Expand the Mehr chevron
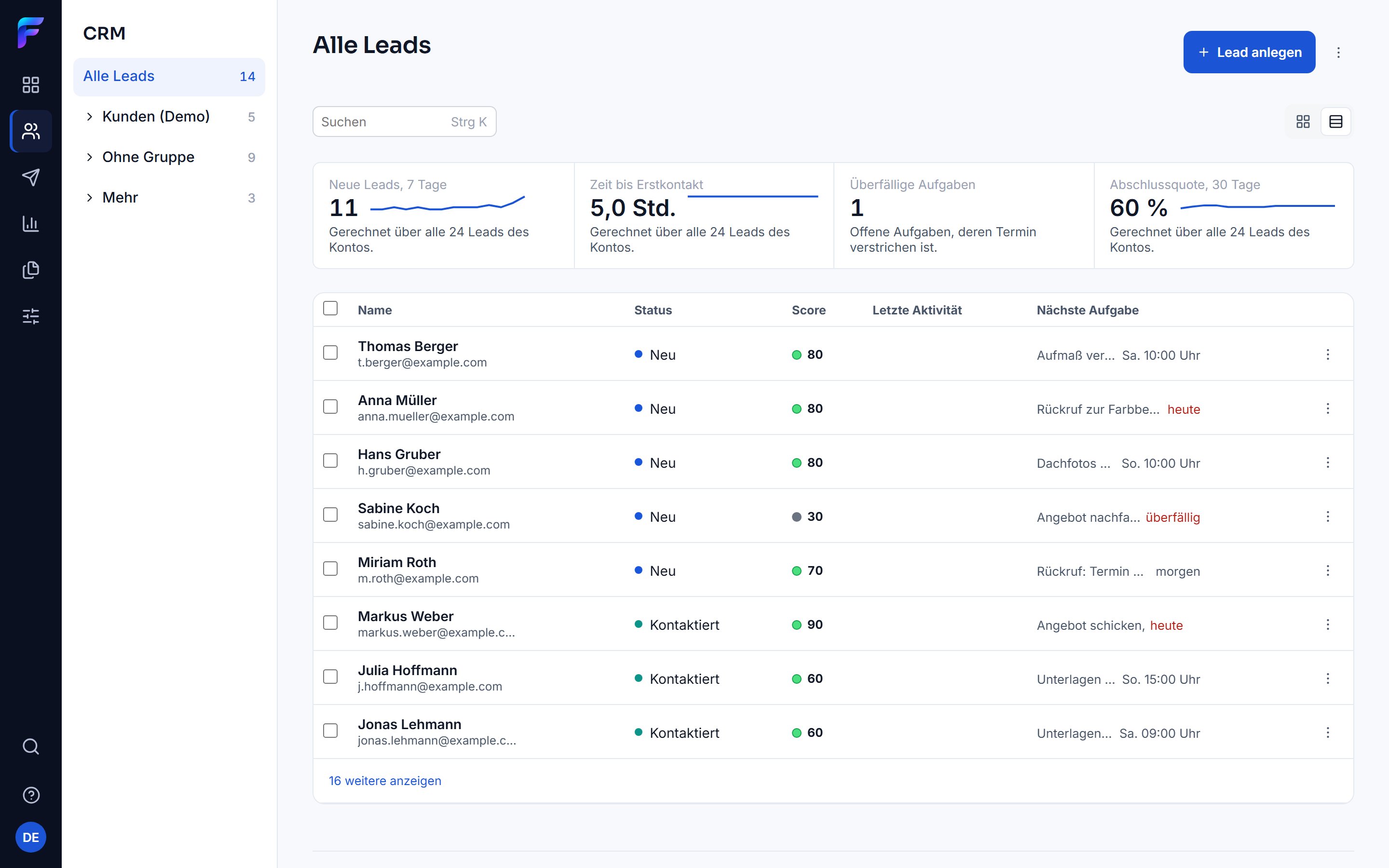The width and height of the screenshot is (1389, 868). point(90,198)
